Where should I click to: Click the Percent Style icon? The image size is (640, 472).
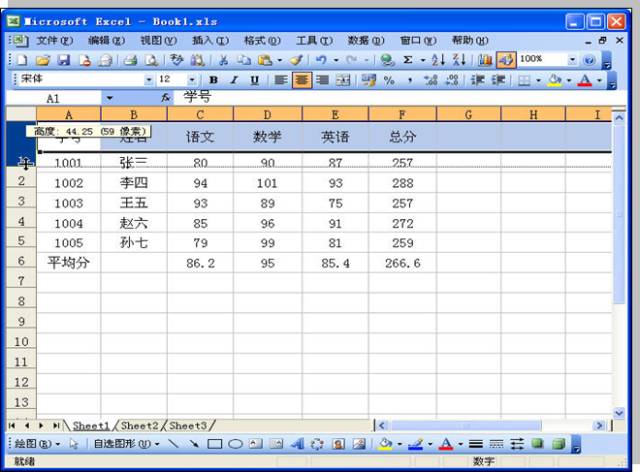tap(388, 79)
